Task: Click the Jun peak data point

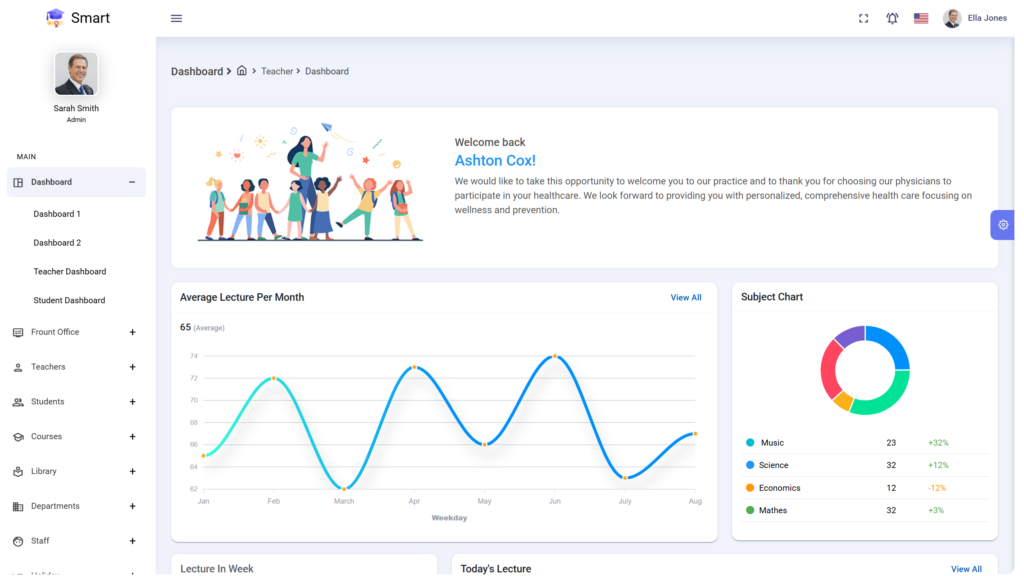Action: [554, 356]
